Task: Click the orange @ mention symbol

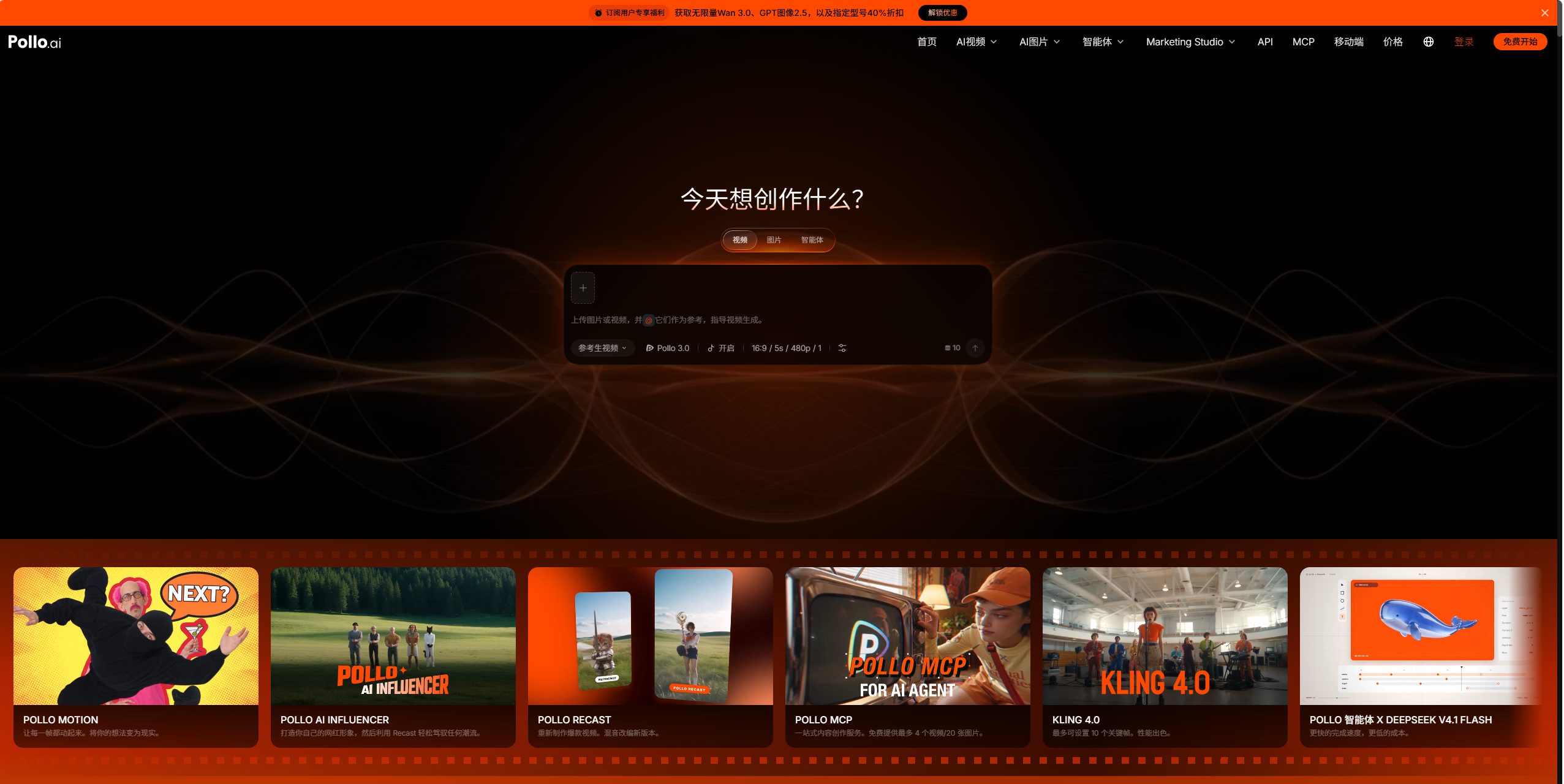Action: click(649, 320)
